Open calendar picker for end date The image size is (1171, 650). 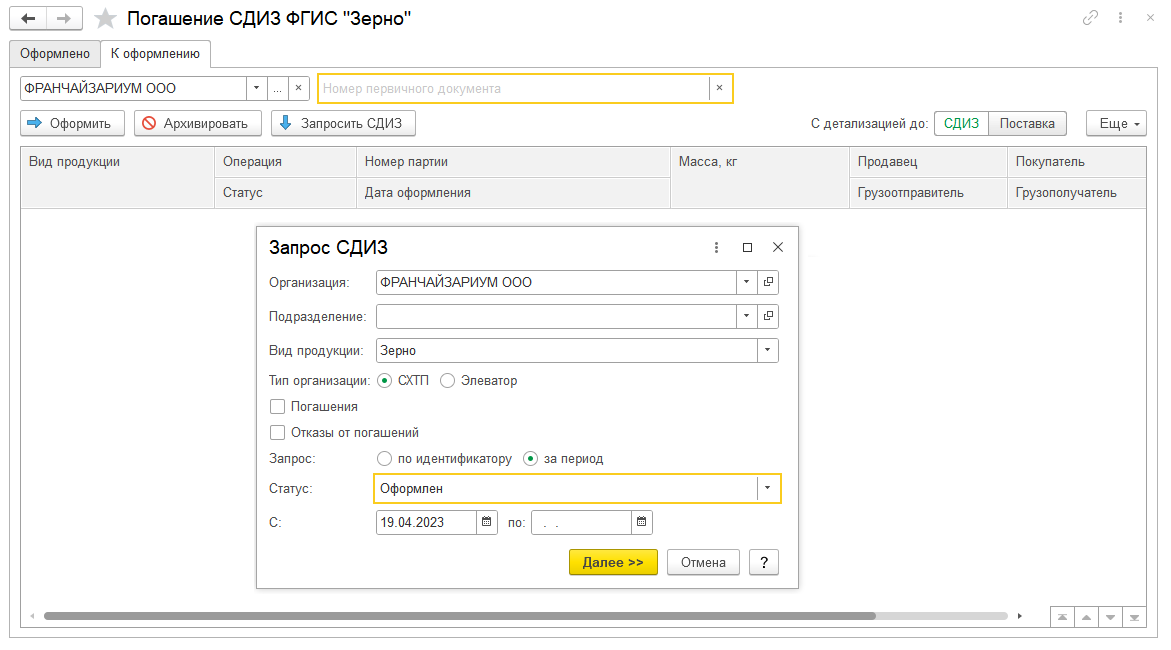click(642, 522)
